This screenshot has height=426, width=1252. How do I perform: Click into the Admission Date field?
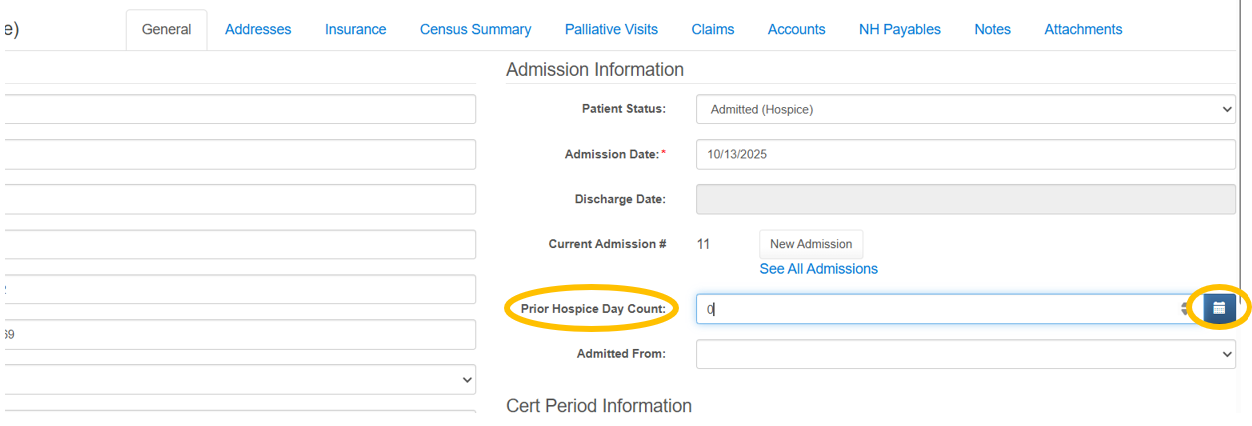pyautogui.click(x=965, y=155)
